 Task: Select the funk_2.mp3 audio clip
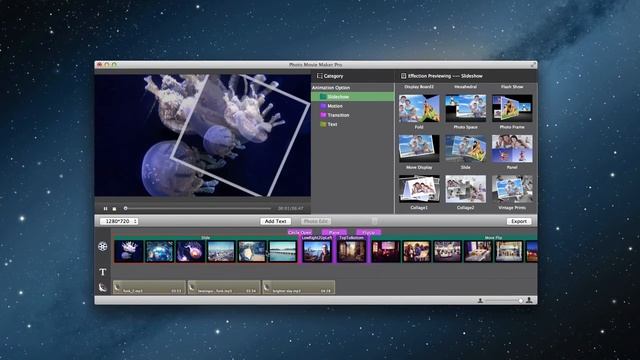(x=149, y=287)
